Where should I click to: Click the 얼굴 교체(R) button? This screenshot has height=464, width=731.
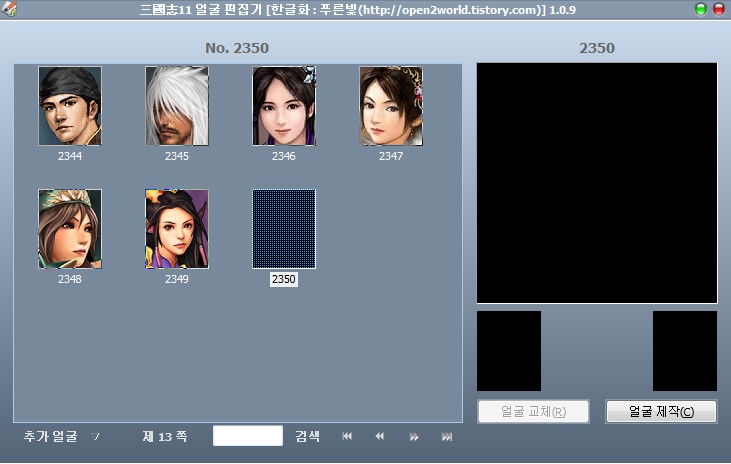(533, 411)
